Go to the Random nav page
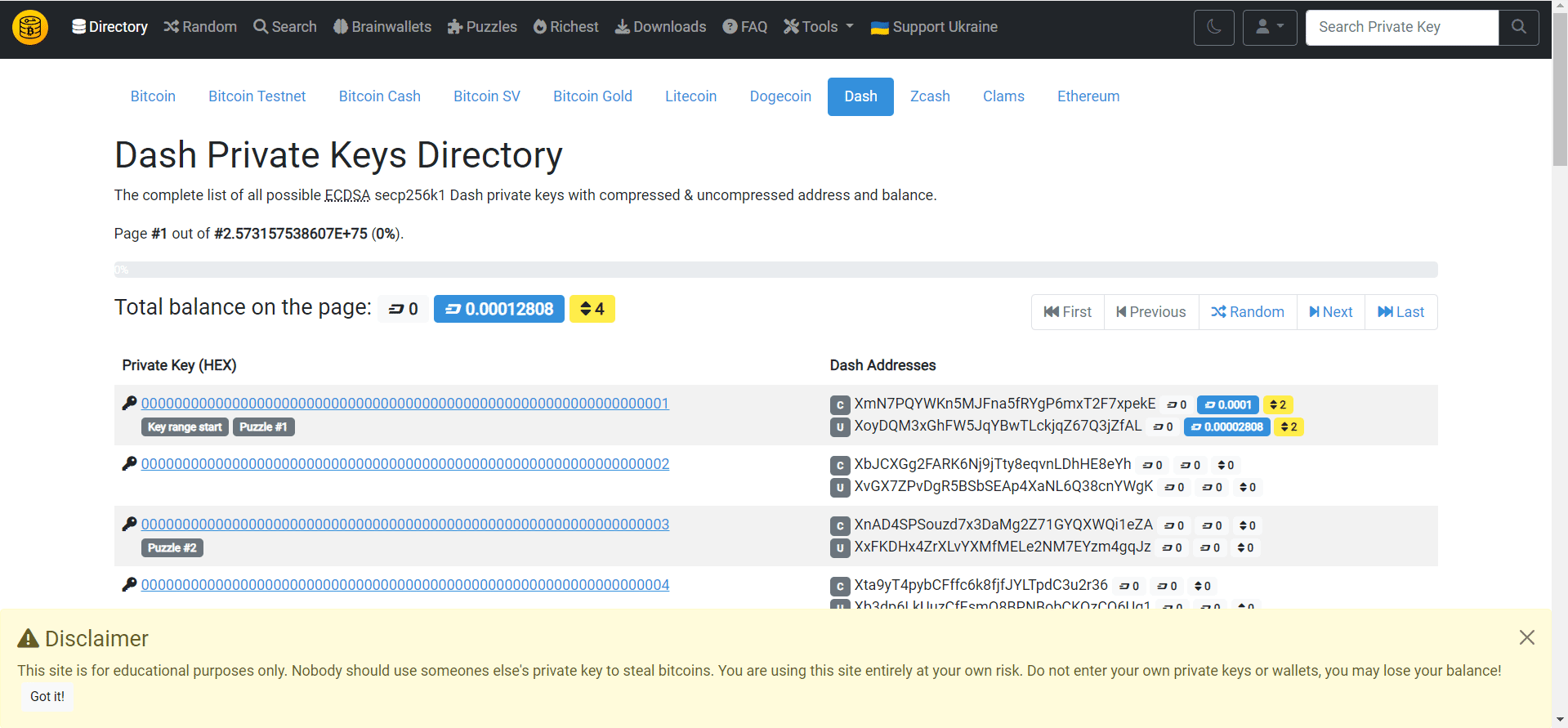 click(200, 27)
